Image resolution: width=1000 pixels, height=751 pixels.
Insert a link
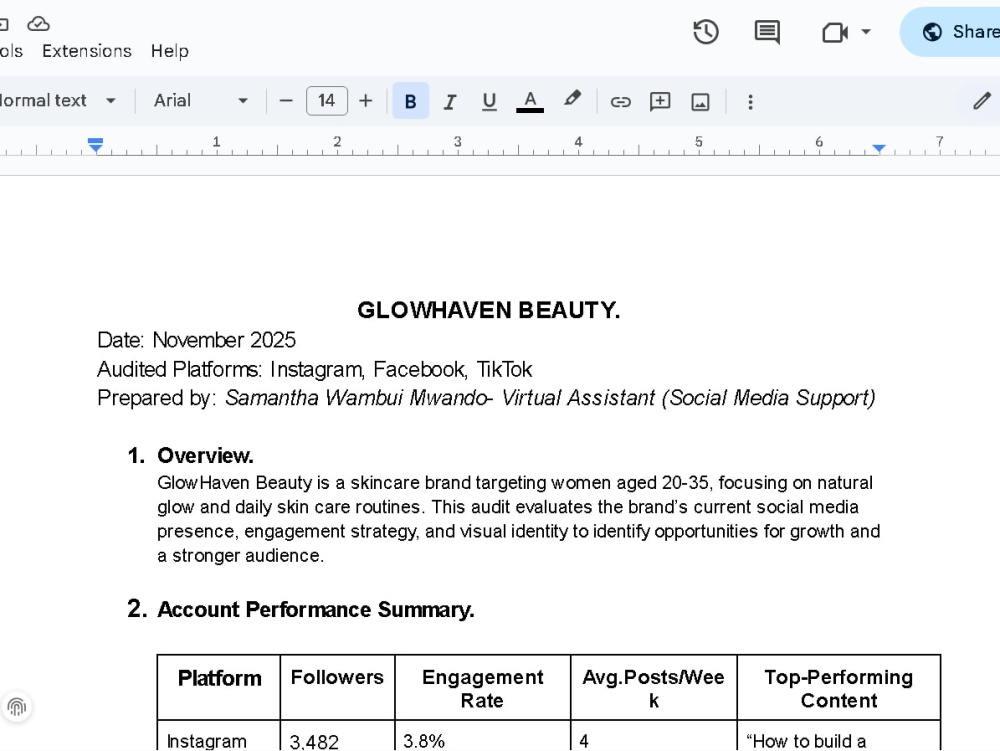click(621, 101)
